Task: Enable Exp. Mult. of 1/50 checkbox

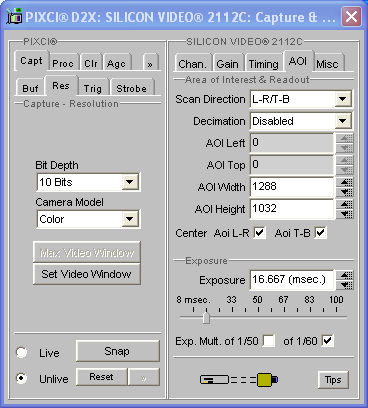Action: click(269, 341)
